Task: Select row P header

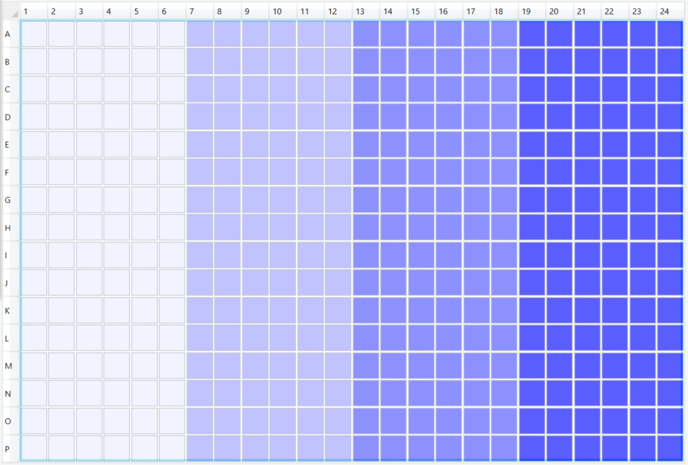Action: tap(11, 448)
